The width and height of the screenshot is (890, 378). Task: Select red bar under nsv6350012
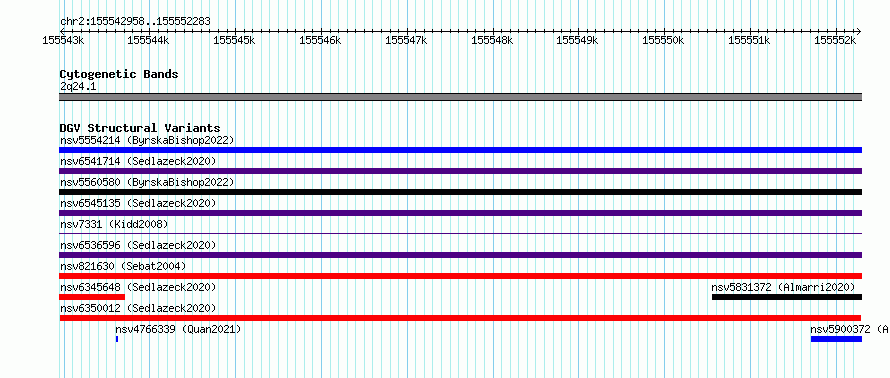tap(460, 318)
